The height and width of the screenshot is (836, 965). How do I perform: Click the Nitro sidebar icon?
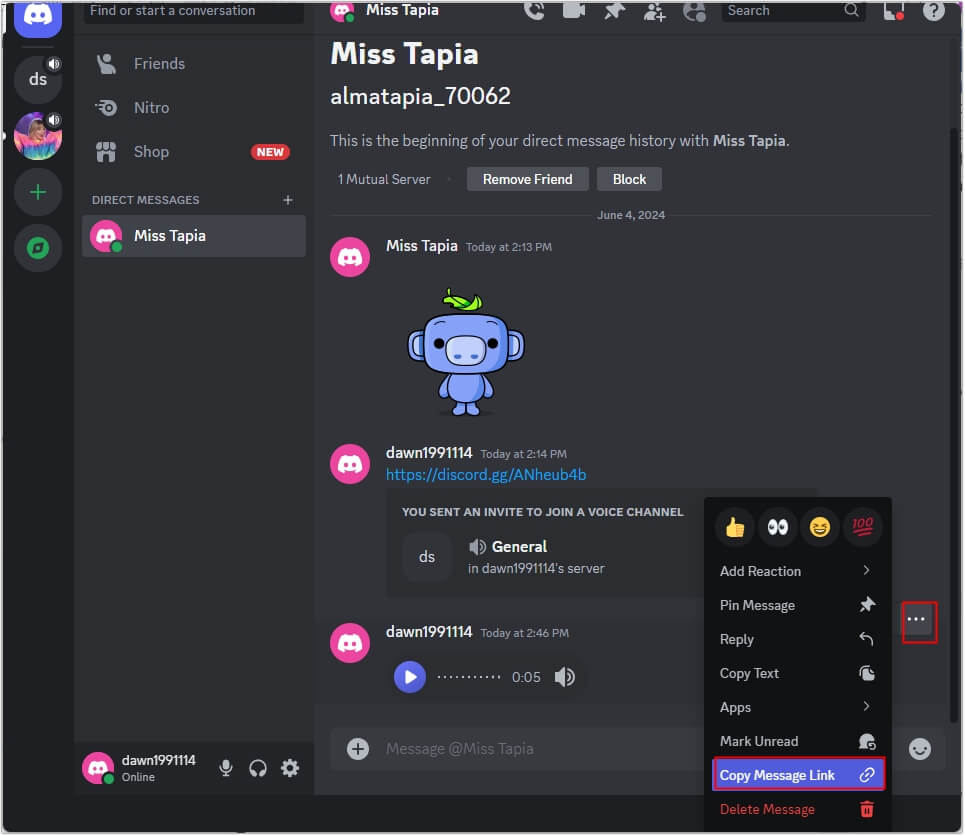click(109, 107)
